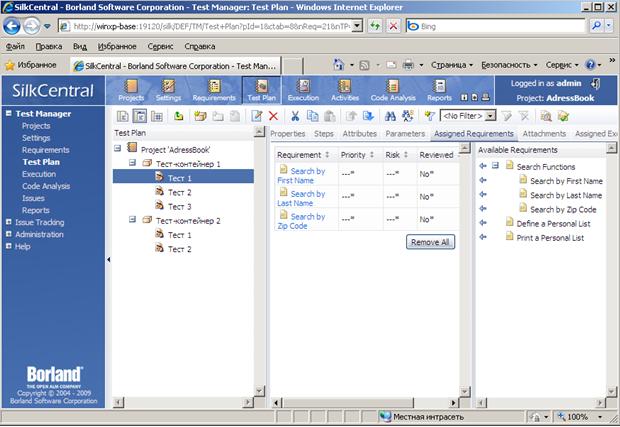This screenshot has width=620, height=427.
Task: Open the Settings module icon
Action: [168, 90]
